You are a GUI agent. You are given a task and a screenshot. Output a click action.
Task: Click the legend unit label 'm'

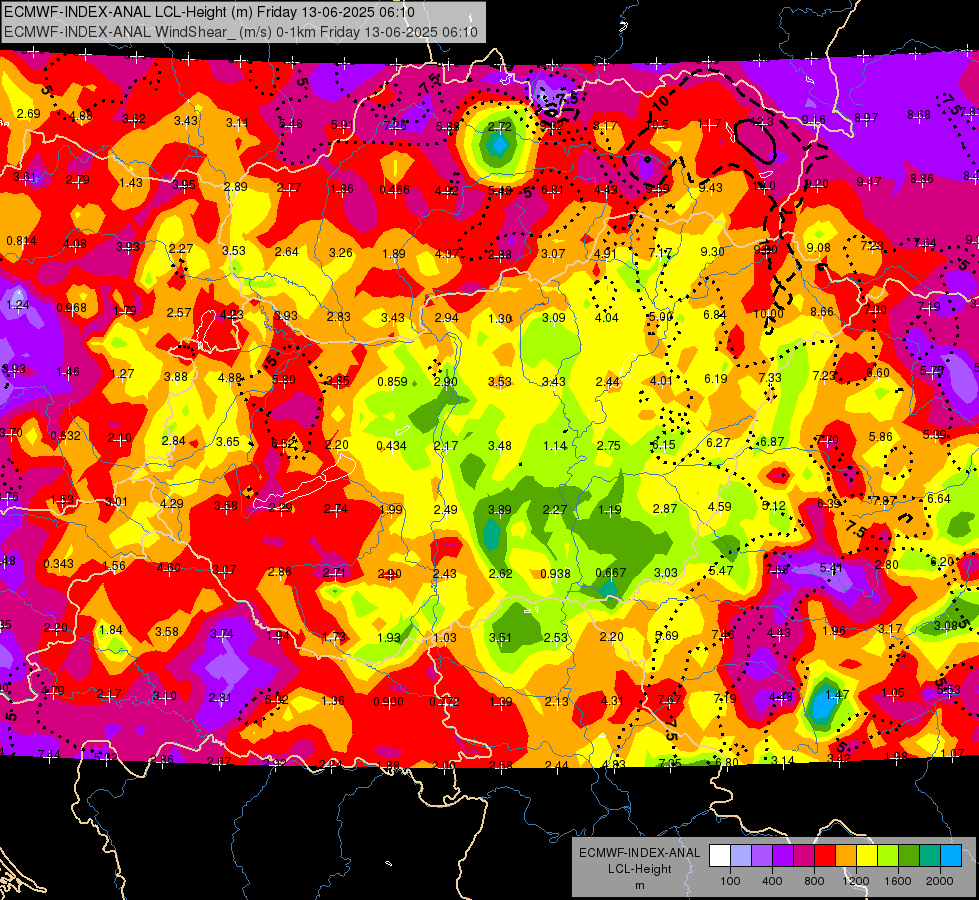point(639,886)
